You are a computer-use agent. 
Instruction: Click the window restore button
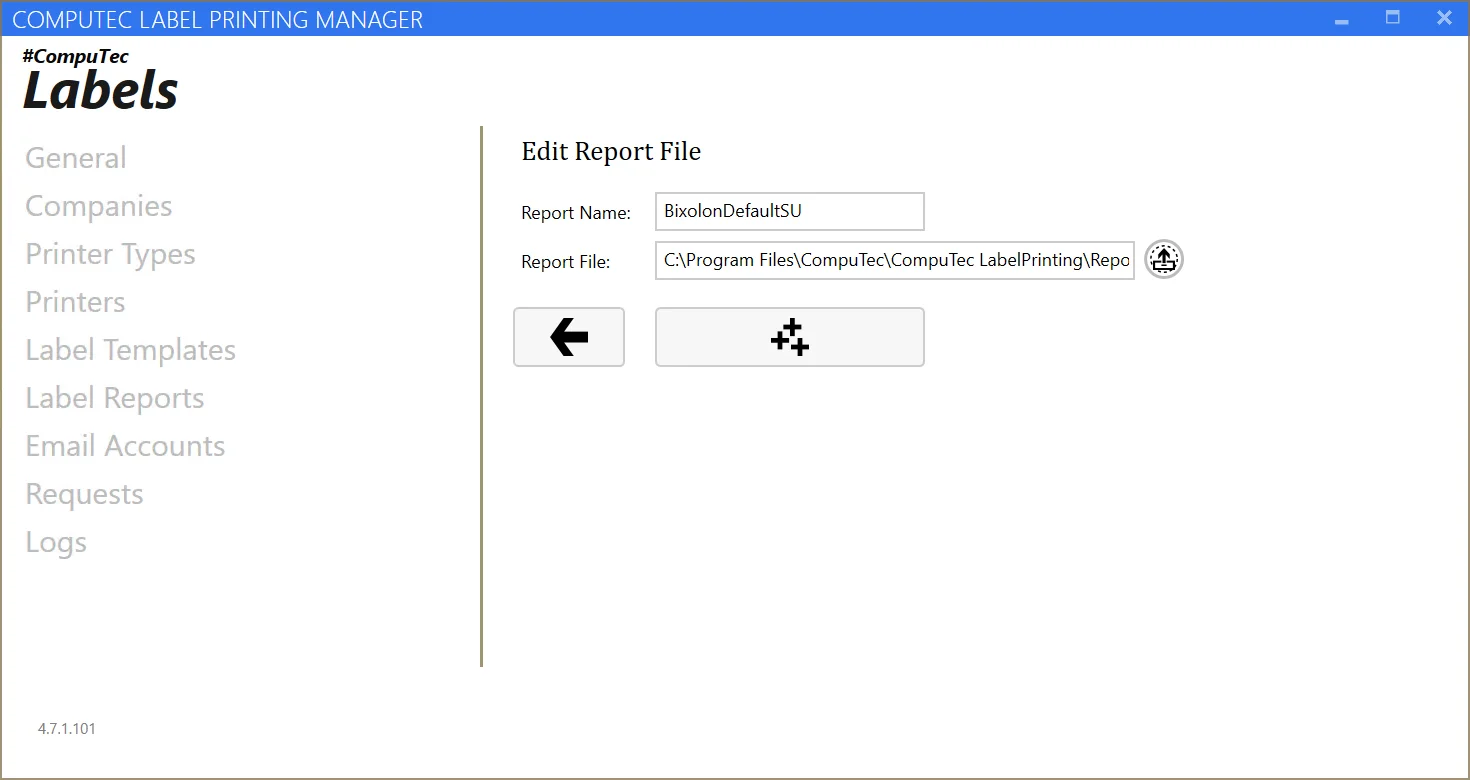[1393, 17]
